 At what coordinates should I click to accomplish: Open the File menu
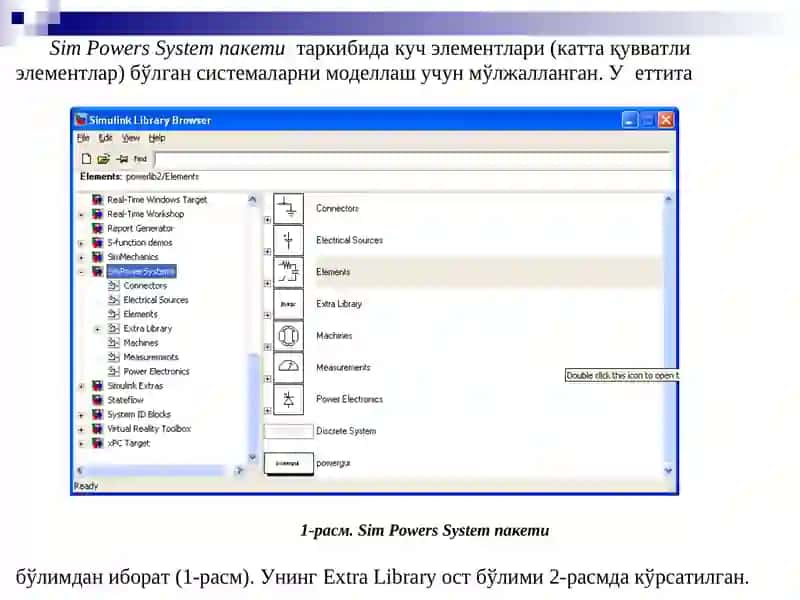pos(83,138)
